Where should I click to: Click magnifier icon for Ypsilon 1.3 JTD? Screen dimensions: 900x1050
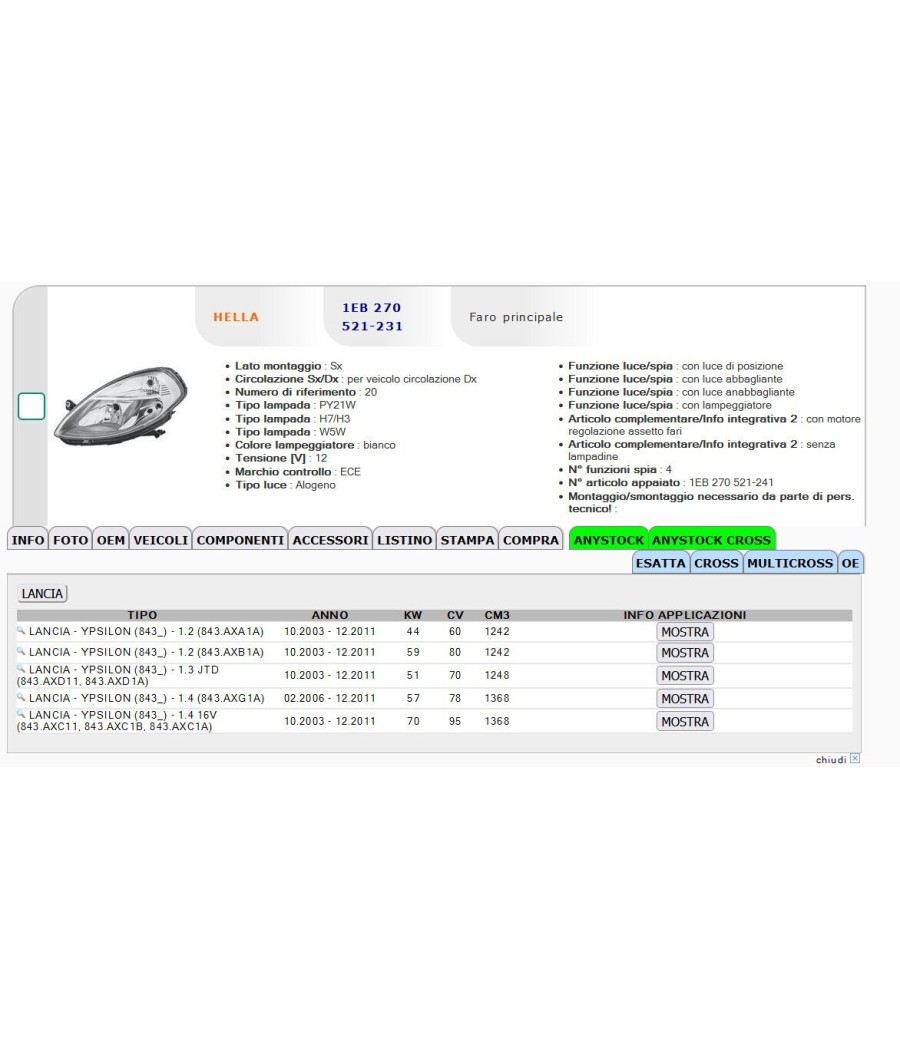coord(21,668)
